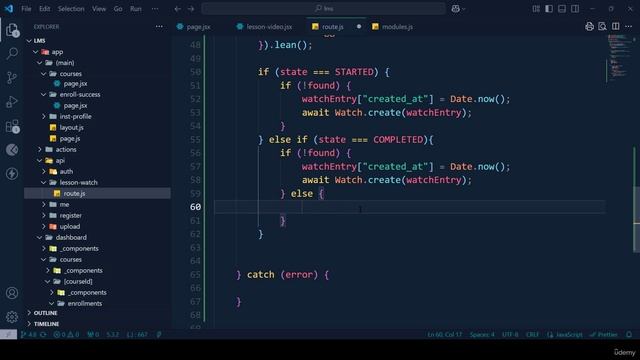Toggle the primary side bar
640x360 pixels.
click(549, 9)
